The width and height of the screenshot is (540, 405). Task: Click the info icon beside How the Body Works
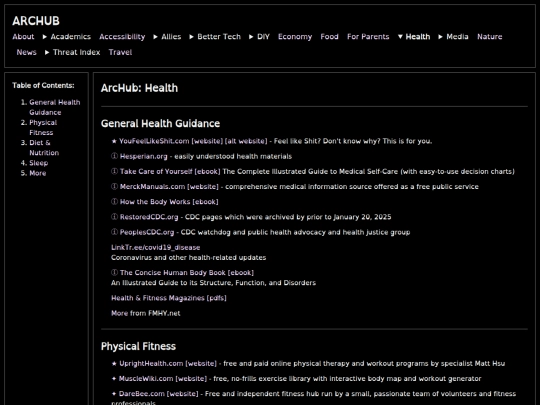click(x=114, y=202)
